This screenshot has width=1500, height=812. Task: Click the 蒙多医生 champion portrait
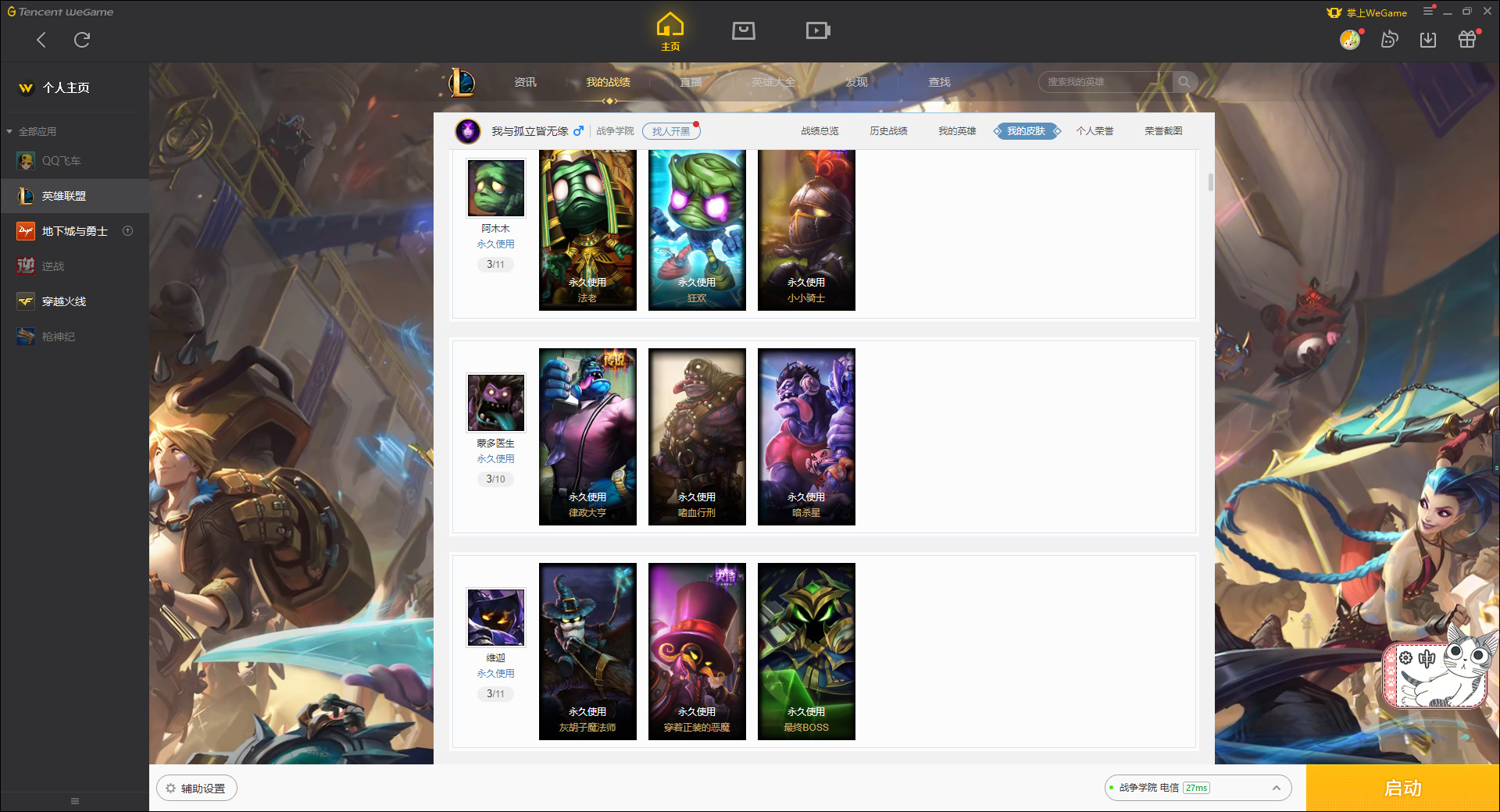[496, 402]
